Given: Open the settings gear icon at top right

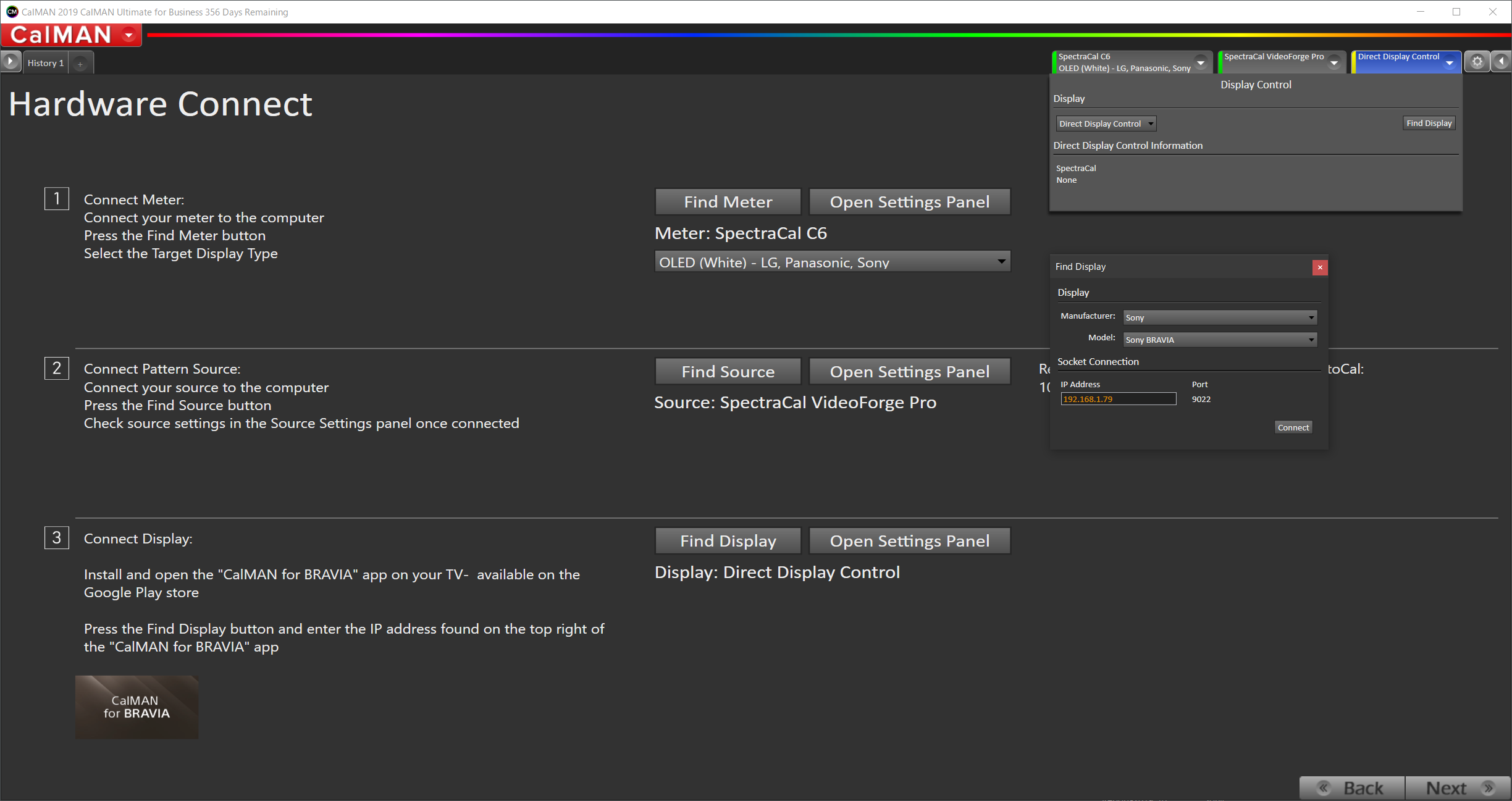Looking at the screenshot, I should 1477,62.
